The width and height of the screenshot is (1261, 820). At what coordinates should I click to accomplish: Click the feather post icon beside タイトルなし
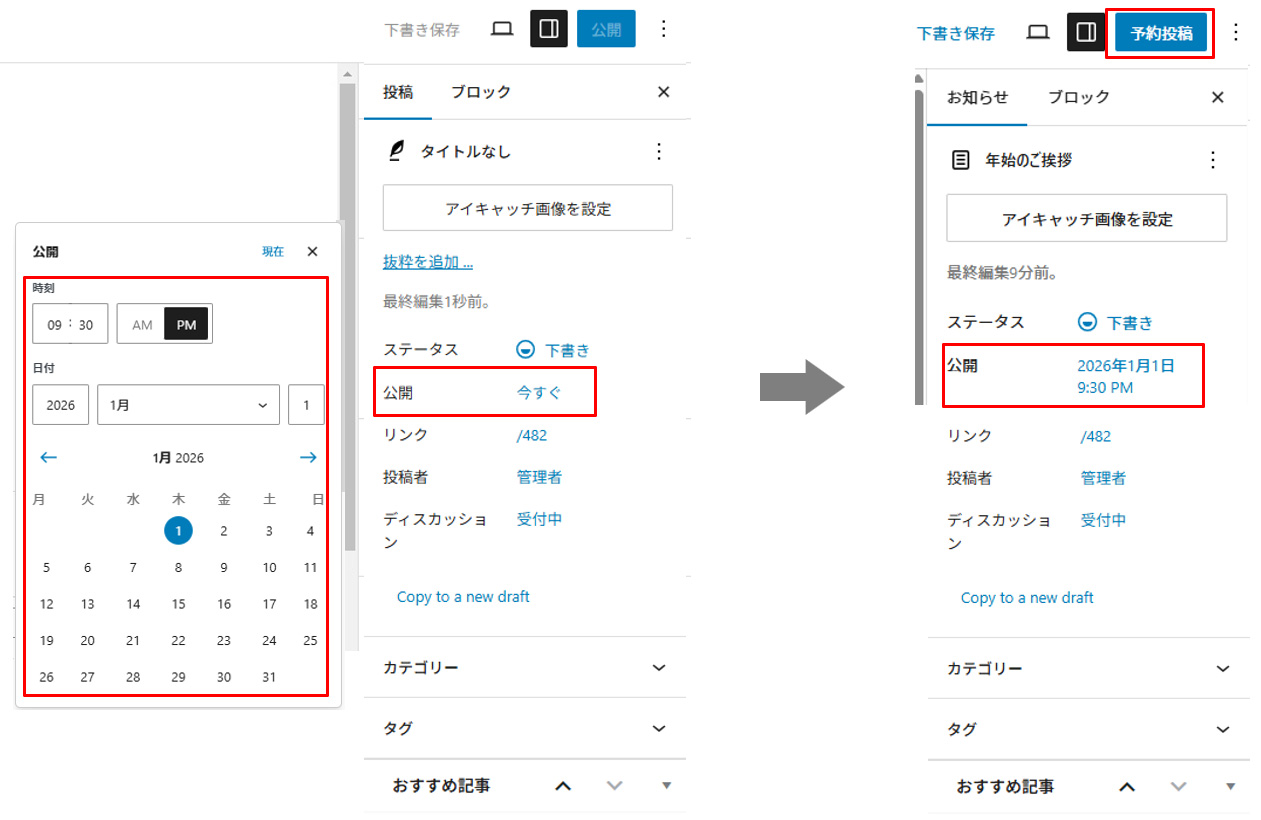tap(397, 151)
